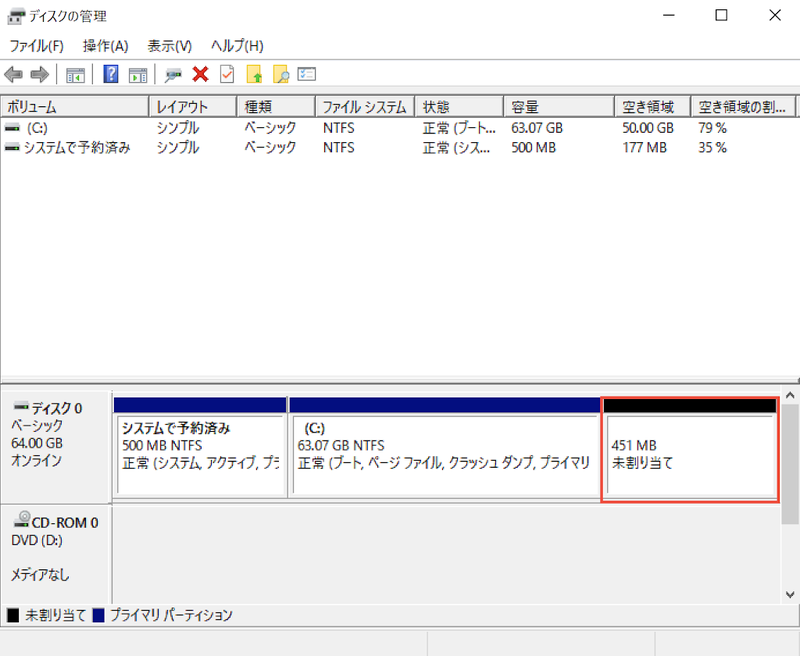Click the Forward arrow toolbar icon
This screenshot has height=656, width=800.
tap(40, 75)
